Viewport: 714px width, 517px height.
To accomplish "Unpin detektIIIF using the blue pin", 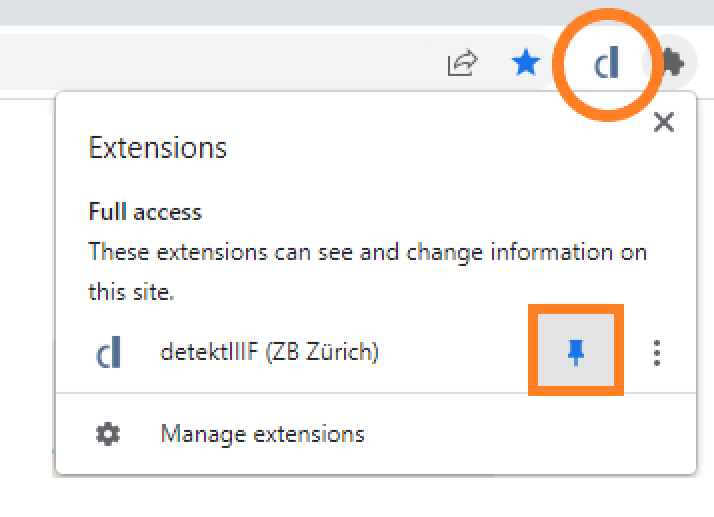I will coord(576,352).
